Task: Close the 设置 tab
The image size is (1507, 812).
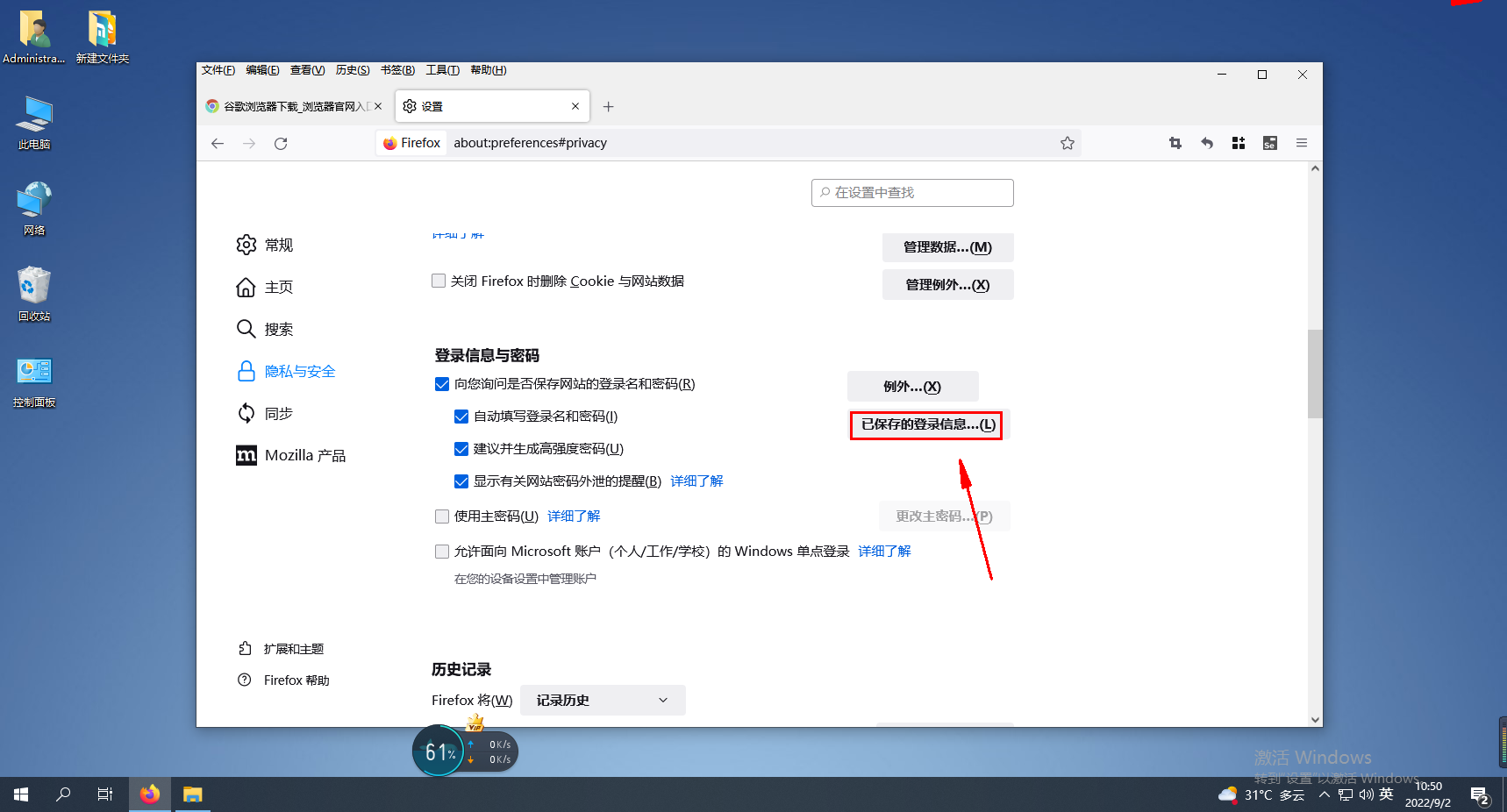Action: [x=575, y=106]
